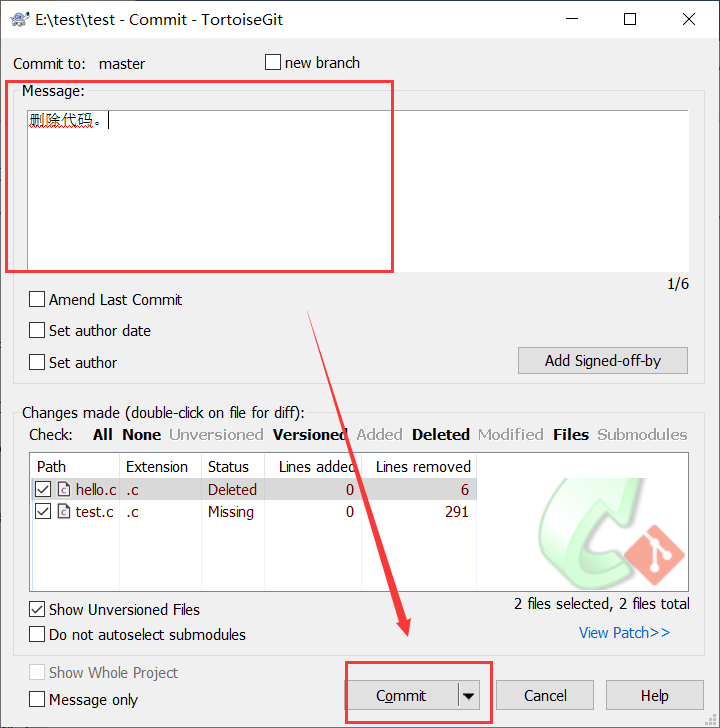Select None in Check filters
This screenshot has height=728, width=720.
142,435
